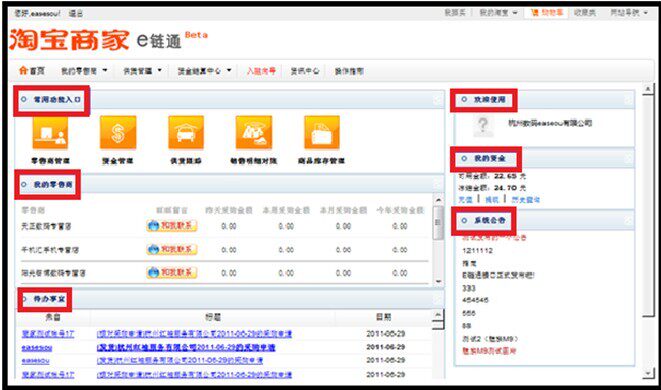661x390 pixels.
Task: Click the down arrow of the retailer list scrollbar
Action: pyautogui.click(x=438, y=281)
